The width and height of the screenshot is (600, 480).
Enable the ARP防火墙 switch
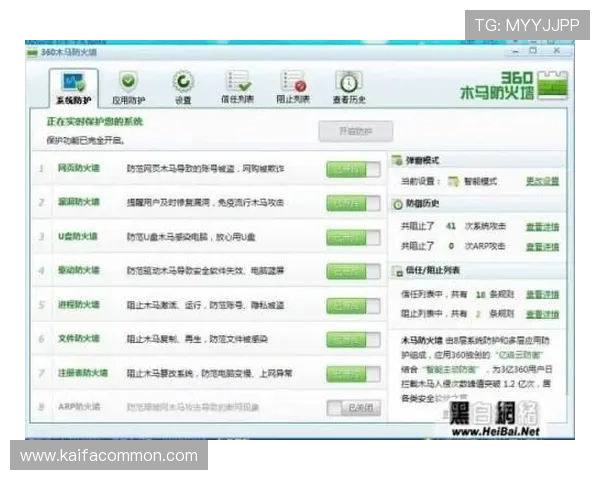click(354, 408)
